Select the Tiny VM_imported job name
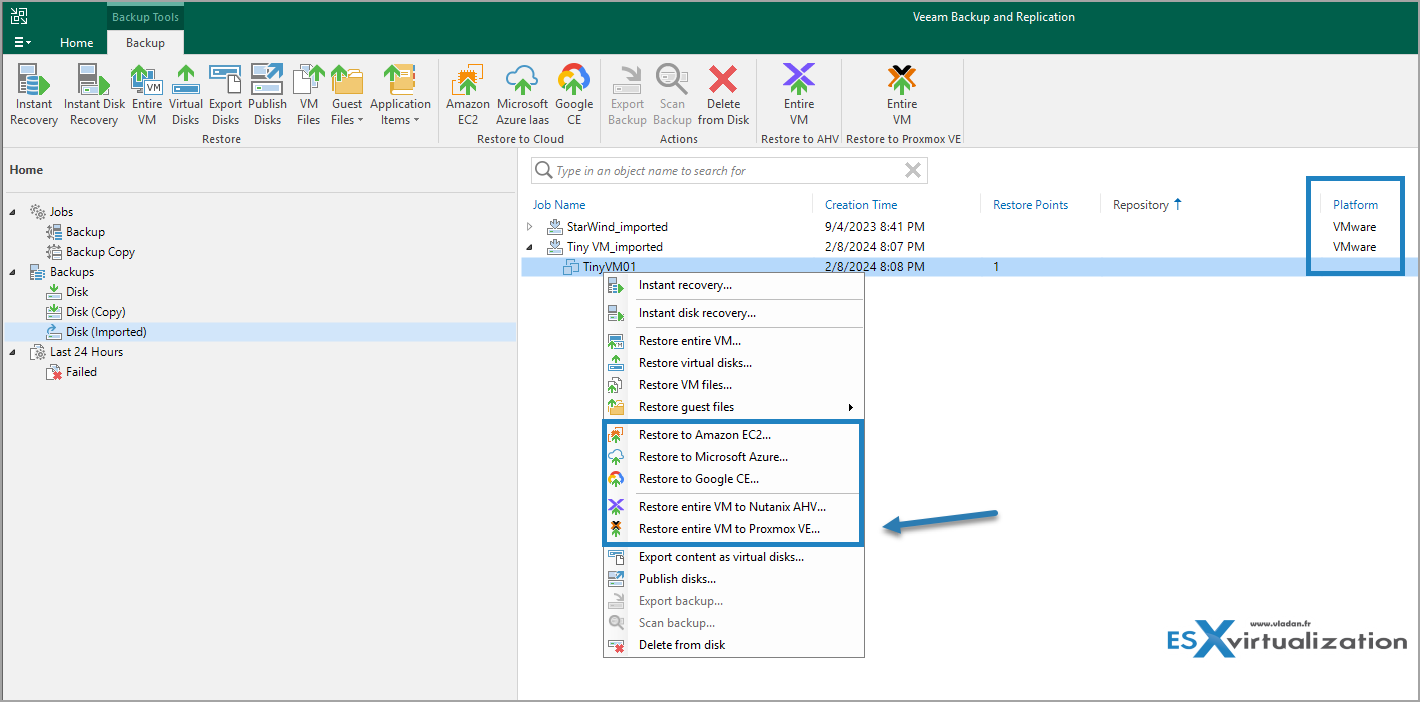1420x702 pixels. pyautogui.click(x=615, y=247)
